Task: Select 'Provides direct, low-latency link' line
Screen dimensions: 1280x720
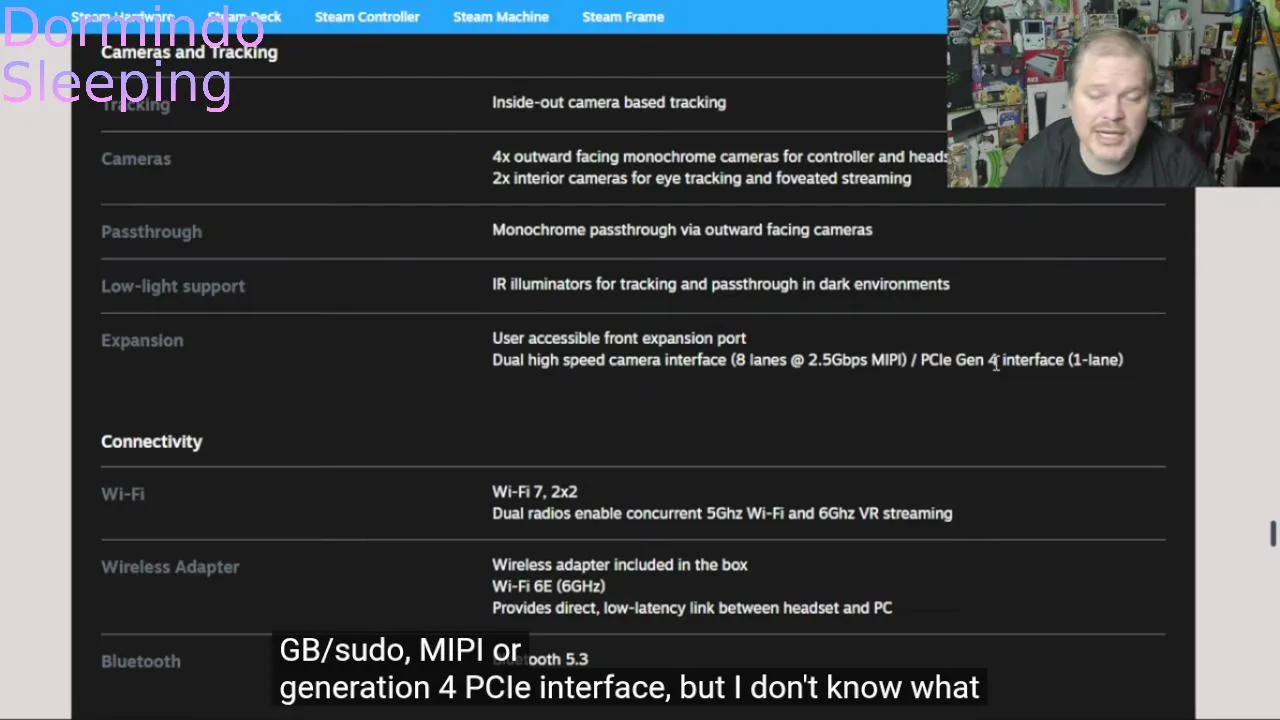Action: coord(692,607)
